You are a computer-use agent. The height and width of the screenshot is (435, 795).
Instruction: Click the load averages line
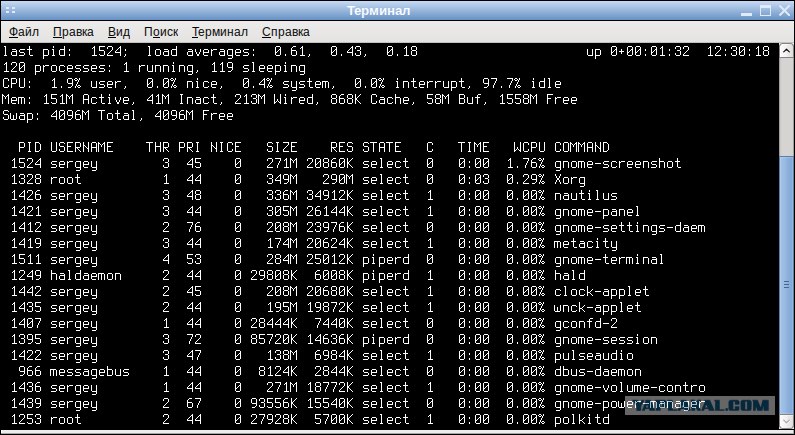(282, 52)
